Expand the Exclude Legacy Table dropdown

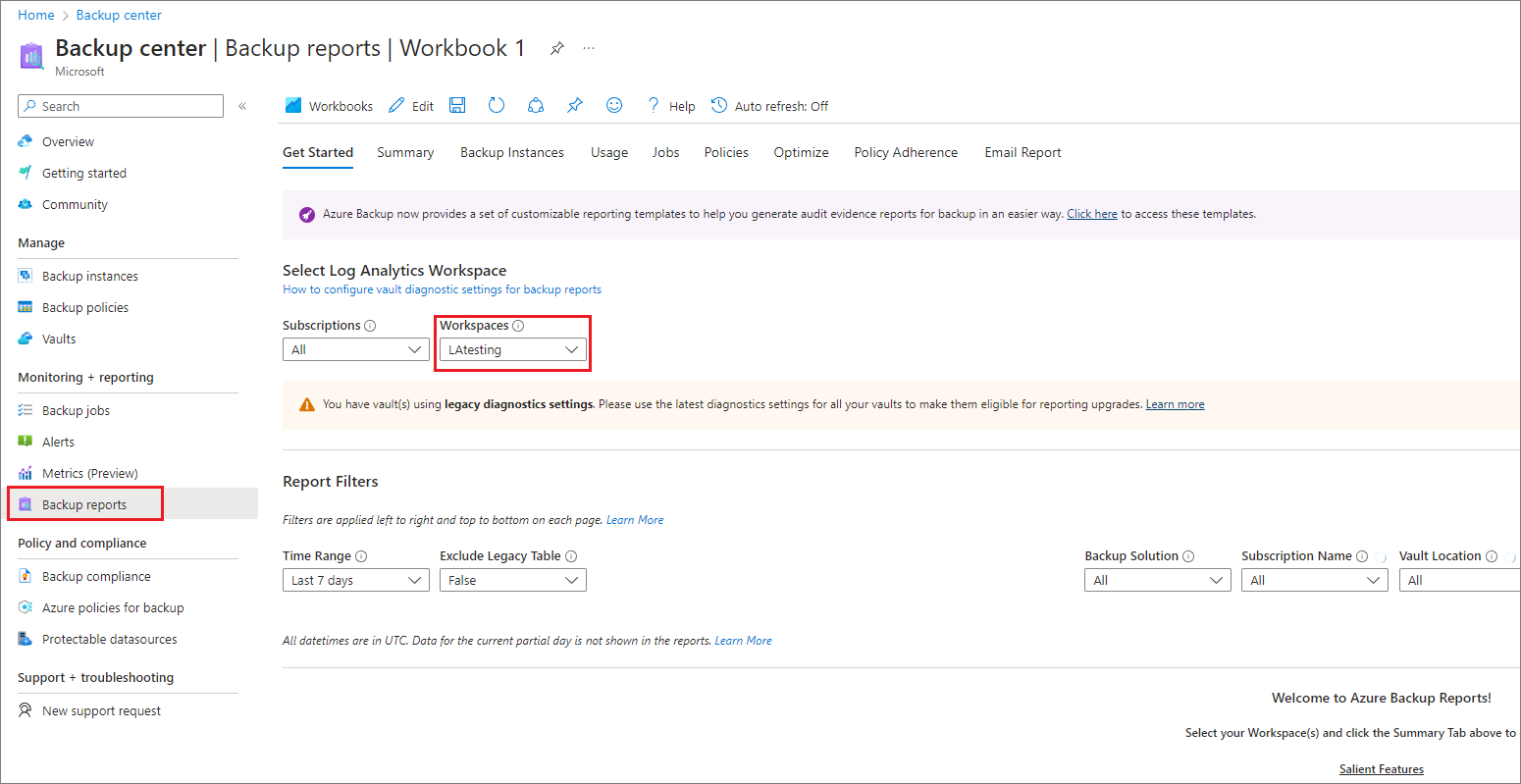(513, 580)
